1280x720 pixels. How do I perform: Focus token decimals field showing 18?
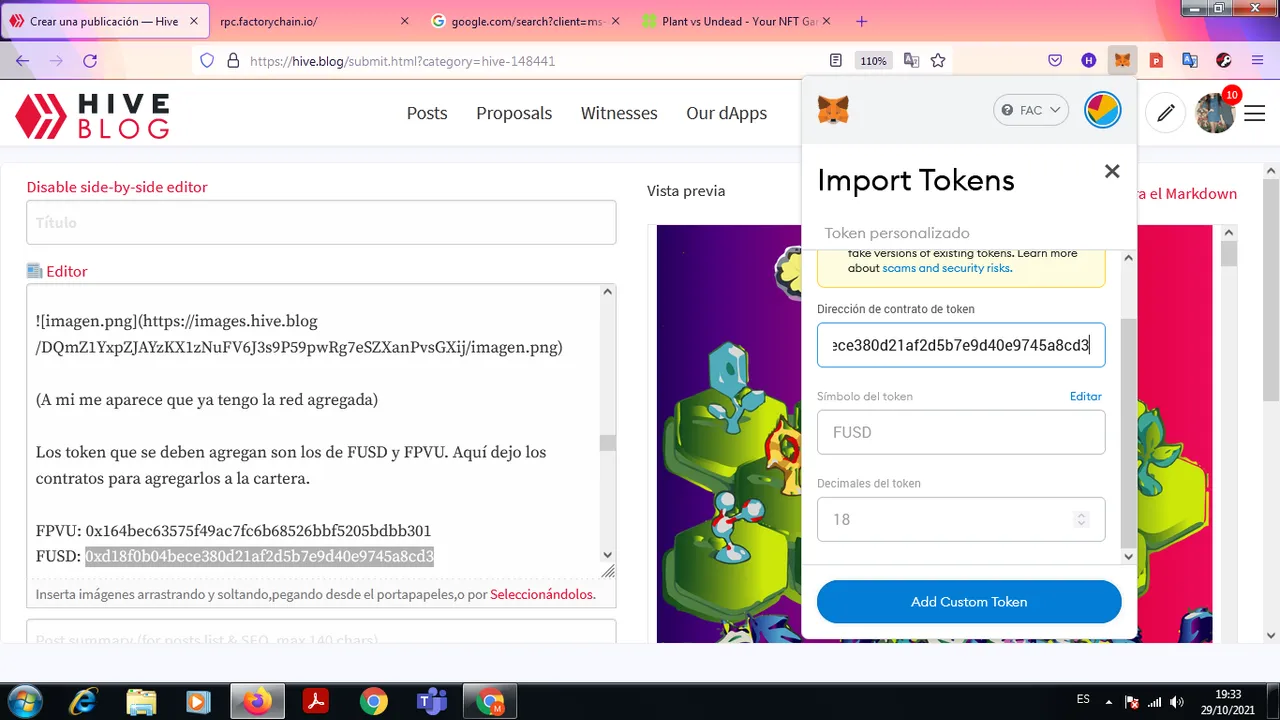click(961, 519)
